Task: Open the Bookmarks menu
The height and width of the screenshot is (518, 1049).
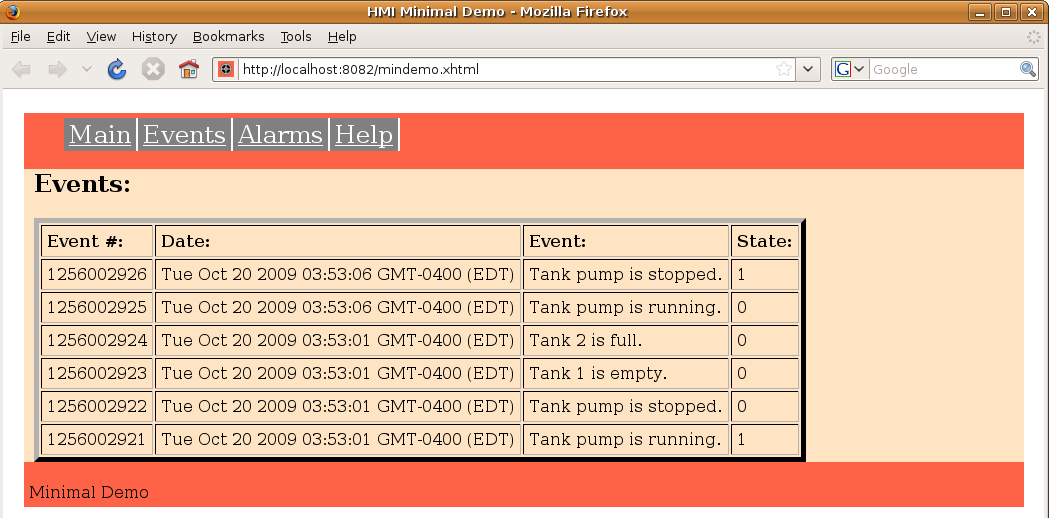Action: [x=228, y=36]
